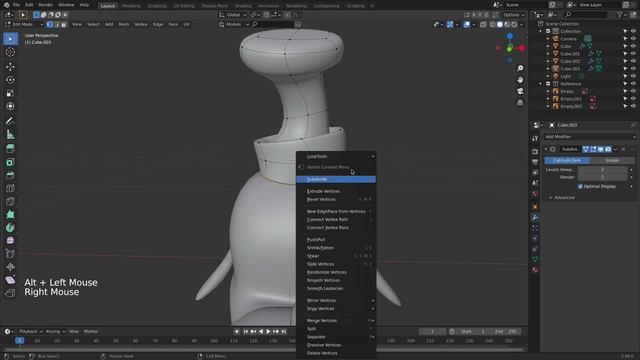Select the Shrink/Fatten tool
The width and height of the screenshot is (640, 360).
[x=10, y=267]
